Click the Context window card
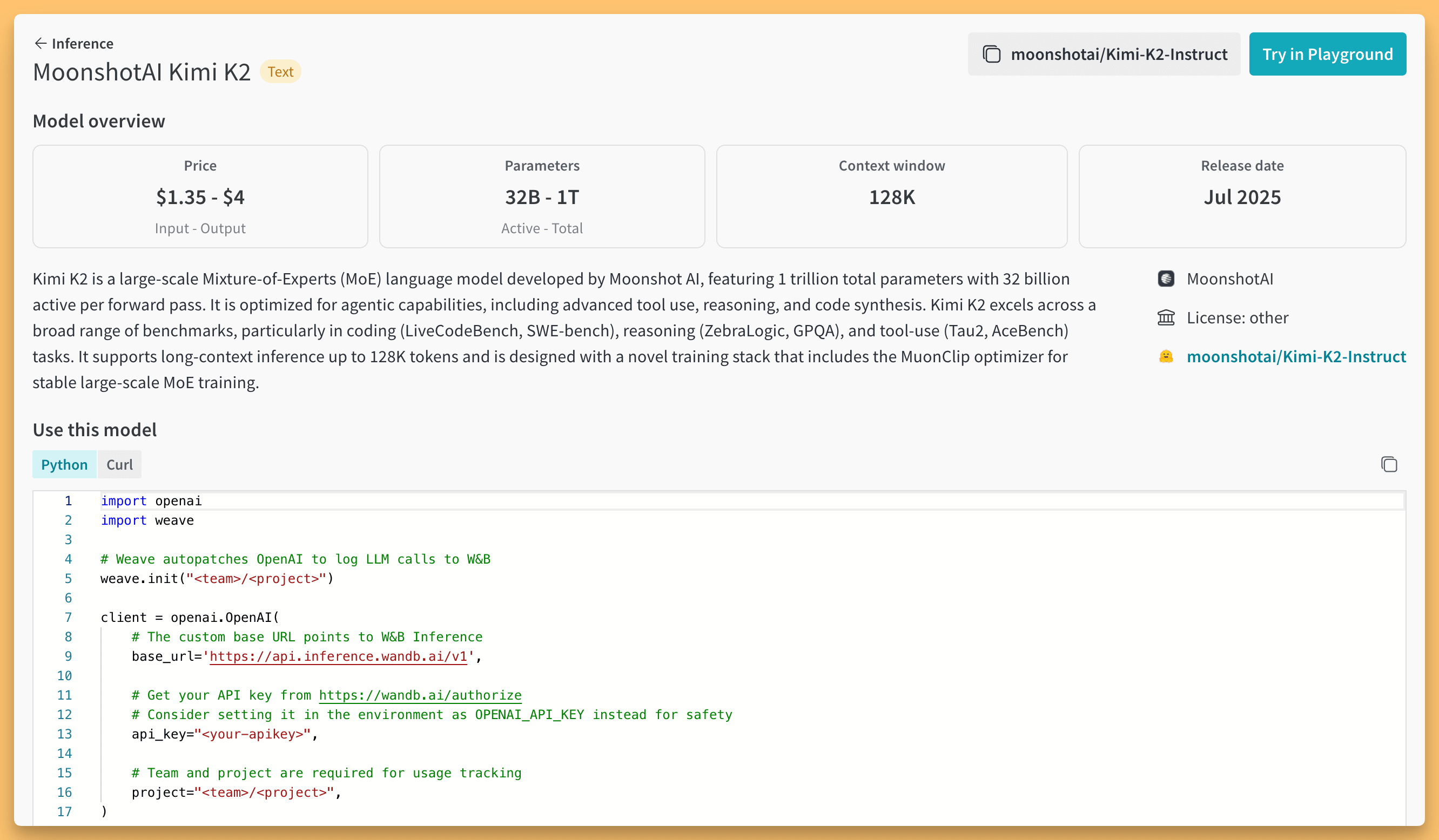This screenshot has width=1439, height=840. pyautogui.click(x=891, y=197)
